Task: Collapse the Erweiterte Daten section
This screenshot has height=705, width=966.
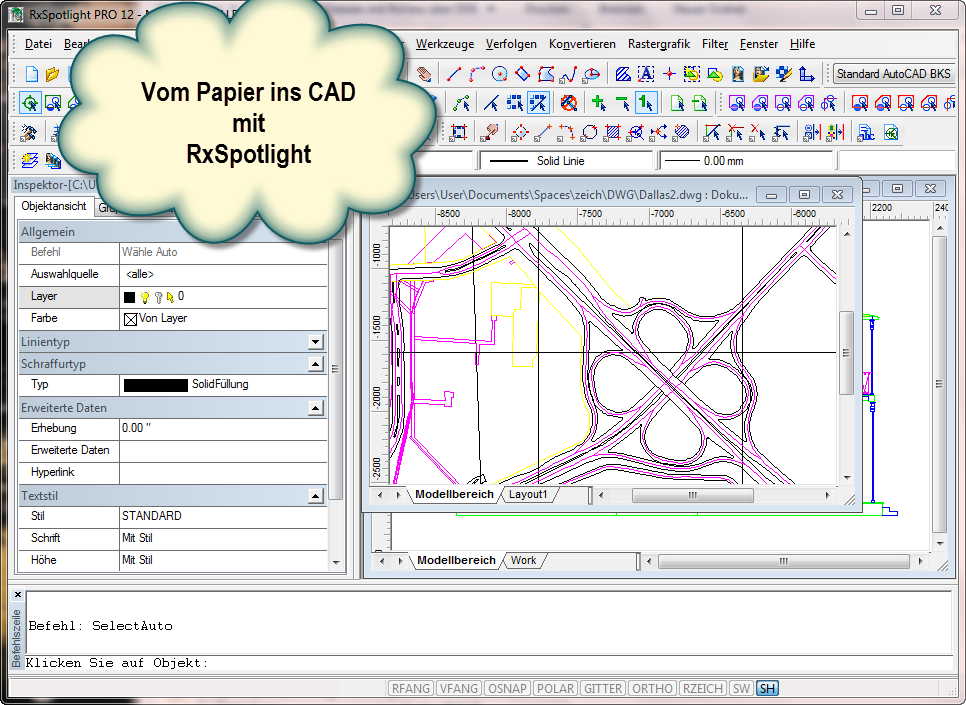Action: 315,408
